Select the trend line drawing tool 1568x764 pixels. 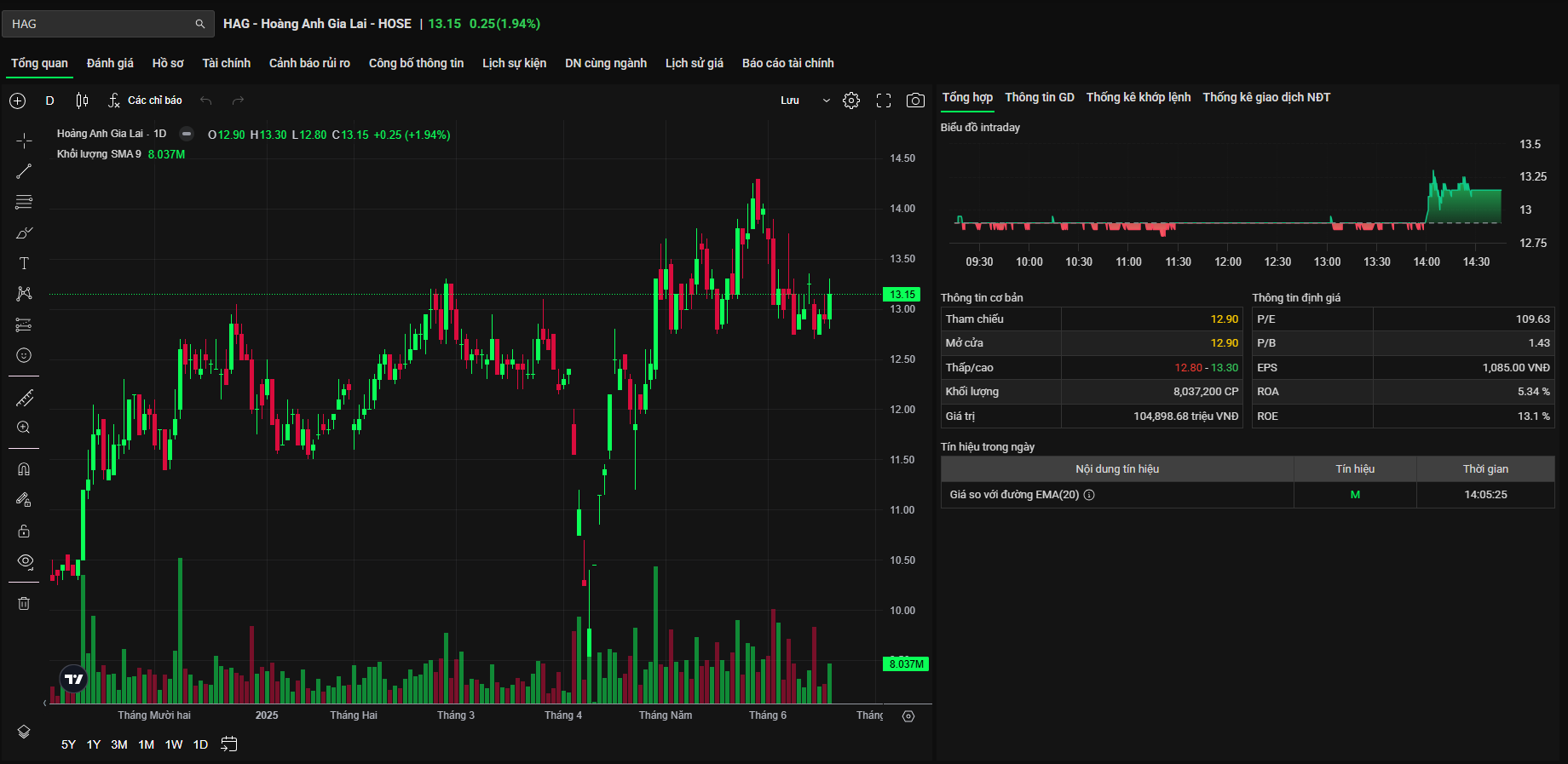[24, 171]
